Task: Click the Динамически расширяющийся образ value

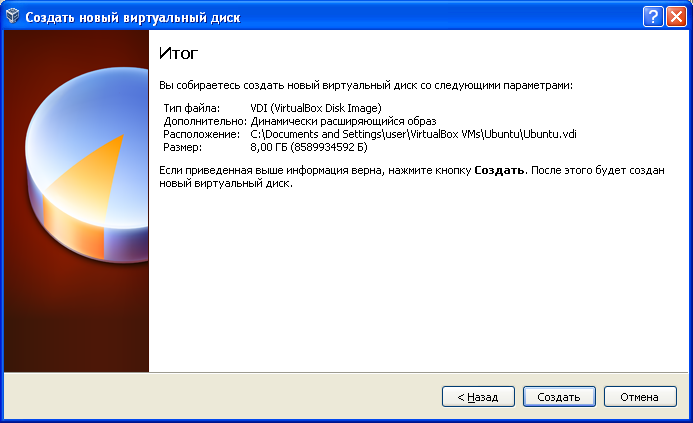Action: tap(343, 121)
